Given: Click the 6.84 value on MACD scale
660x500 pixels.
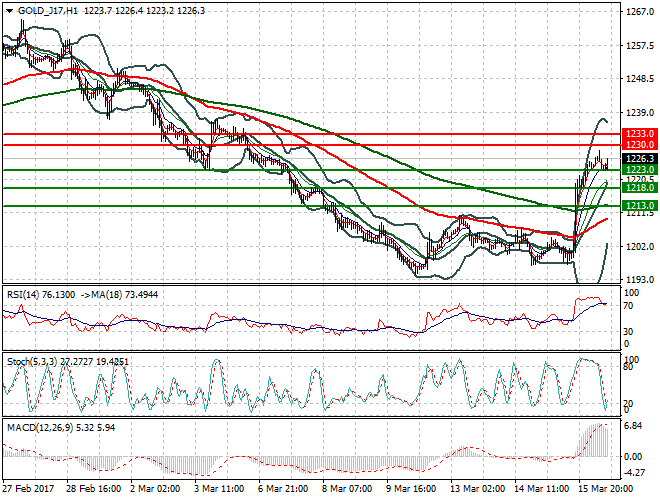Looking at the screenshot, I should [634, 426].
